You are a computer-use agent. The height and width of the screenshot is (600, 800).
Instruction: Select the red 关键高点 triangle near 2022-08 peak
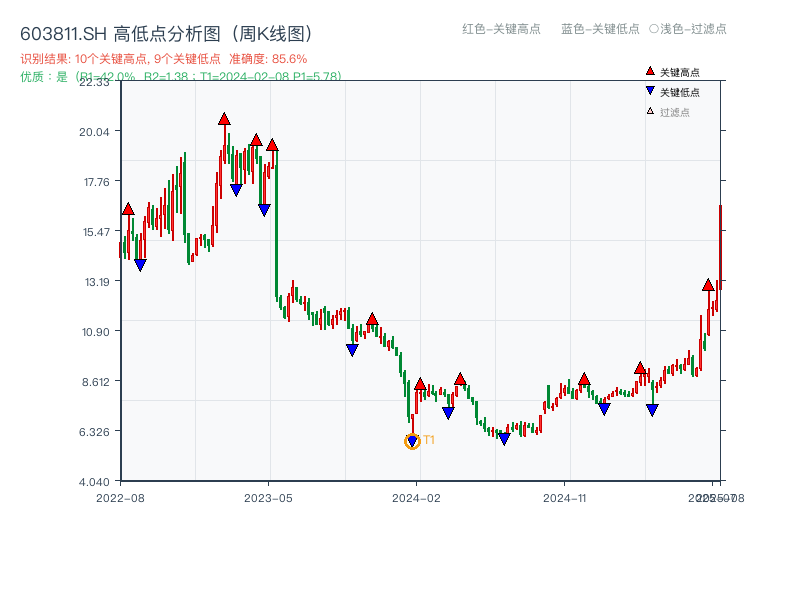tap(127, 209)
